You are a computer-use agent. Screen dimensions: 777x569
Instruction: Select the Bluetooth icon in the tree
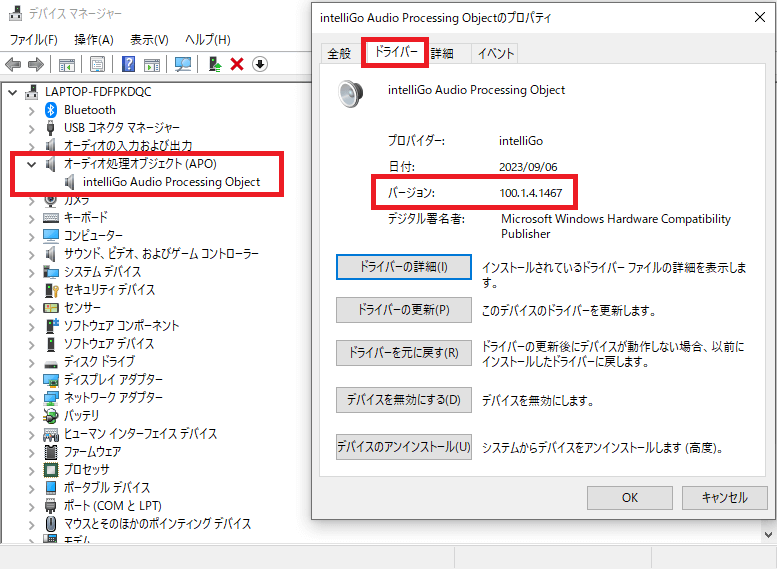tap(51, 110)
